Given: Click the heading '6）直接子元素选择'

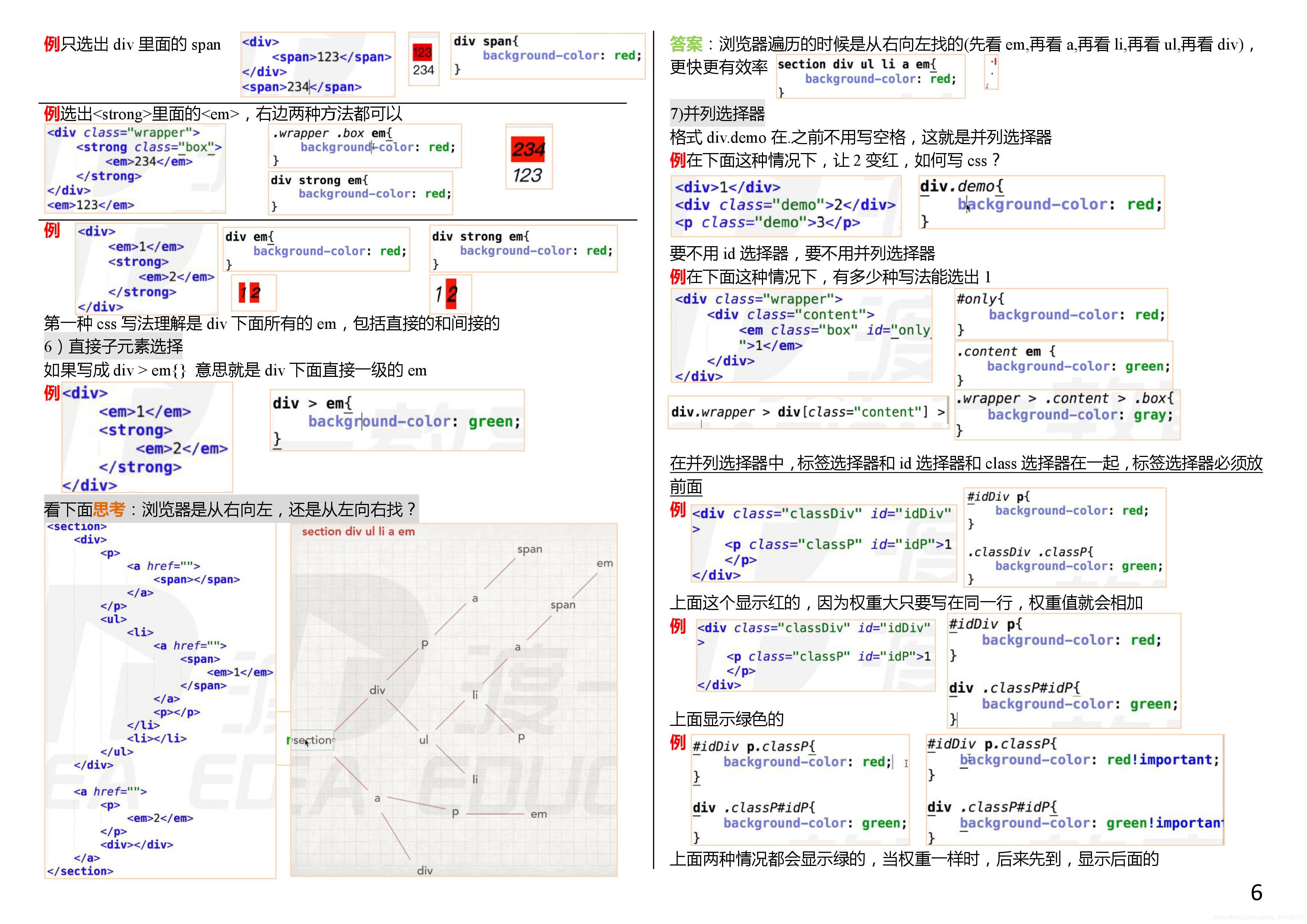Looking at the screenshot, I should [113, 346].
